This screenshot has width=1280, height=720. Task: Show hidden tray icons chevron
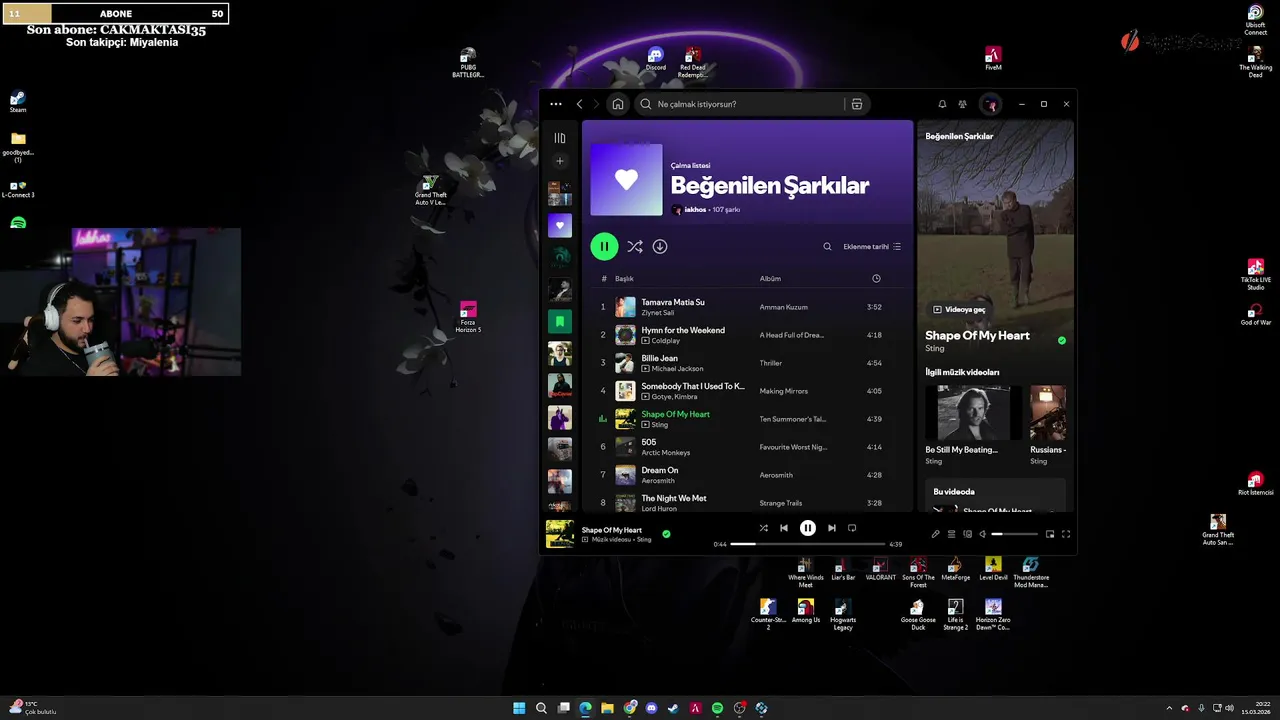point(1169,708)
